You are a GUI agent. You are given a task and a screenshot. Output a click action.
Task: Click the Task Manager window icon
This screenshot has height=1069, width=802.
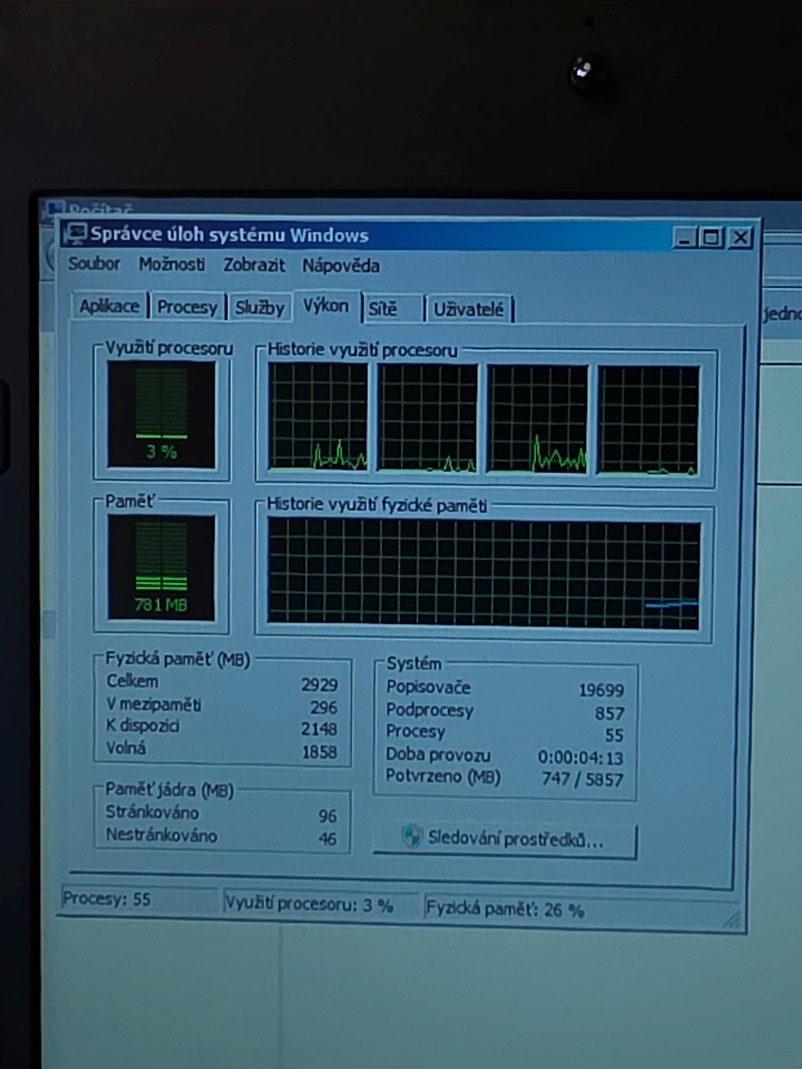click(77, 233)
